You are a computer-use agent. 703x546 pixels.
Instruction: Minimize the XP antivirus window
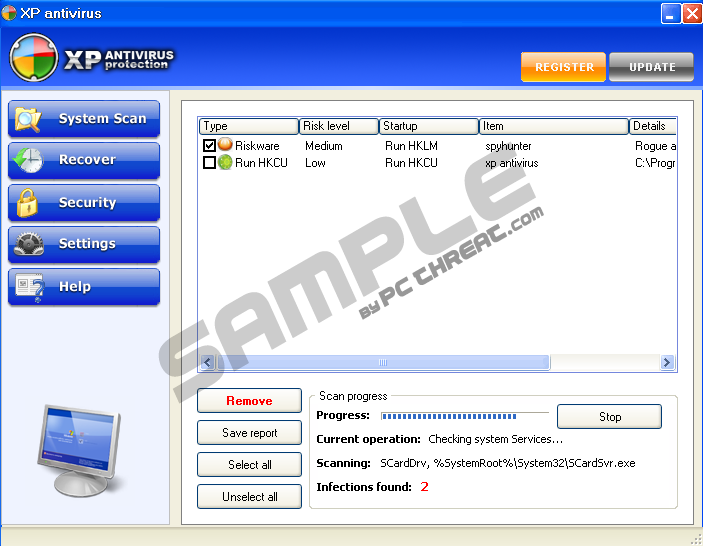(671, 13)
